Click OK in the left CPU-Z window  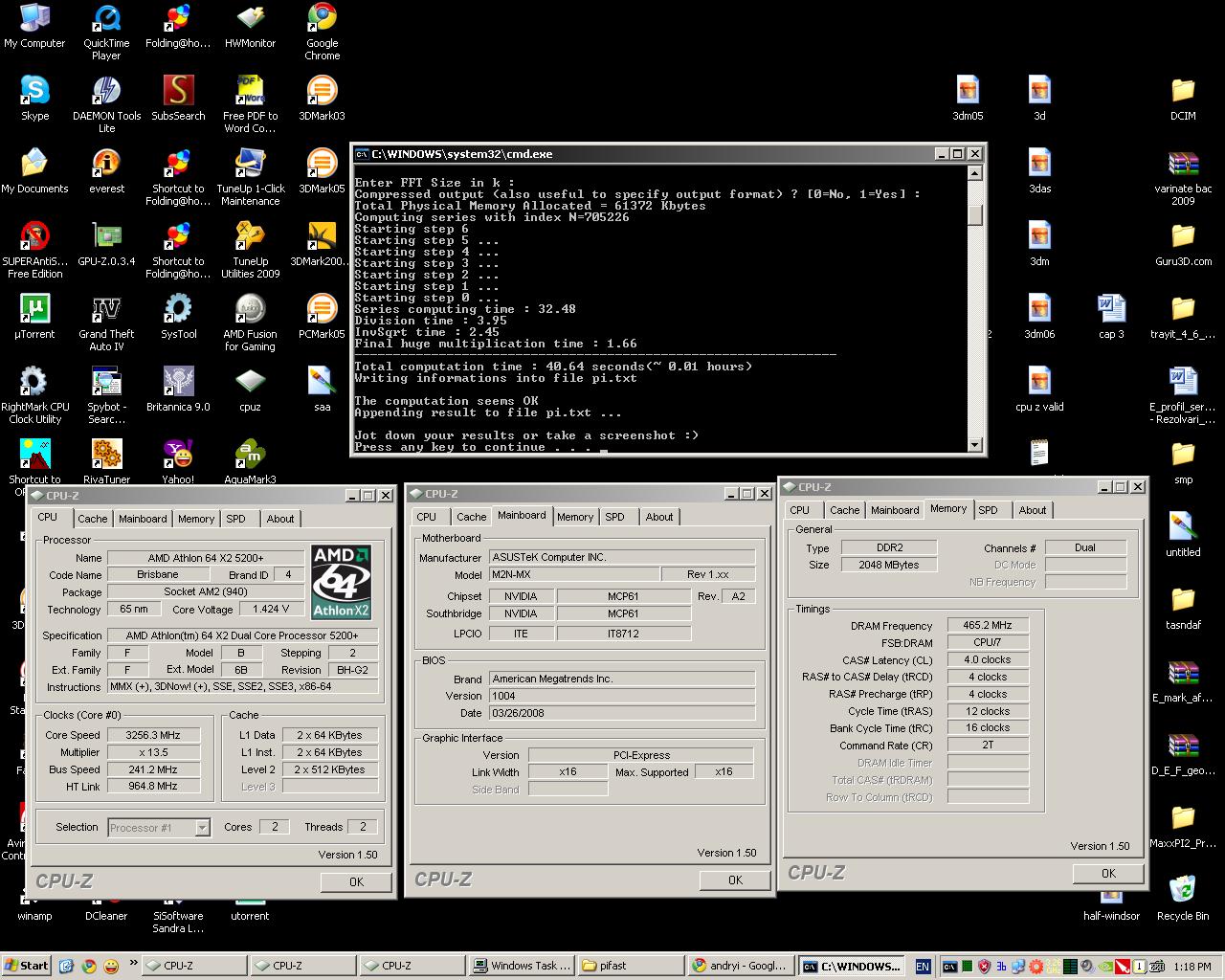pos(356,881)
